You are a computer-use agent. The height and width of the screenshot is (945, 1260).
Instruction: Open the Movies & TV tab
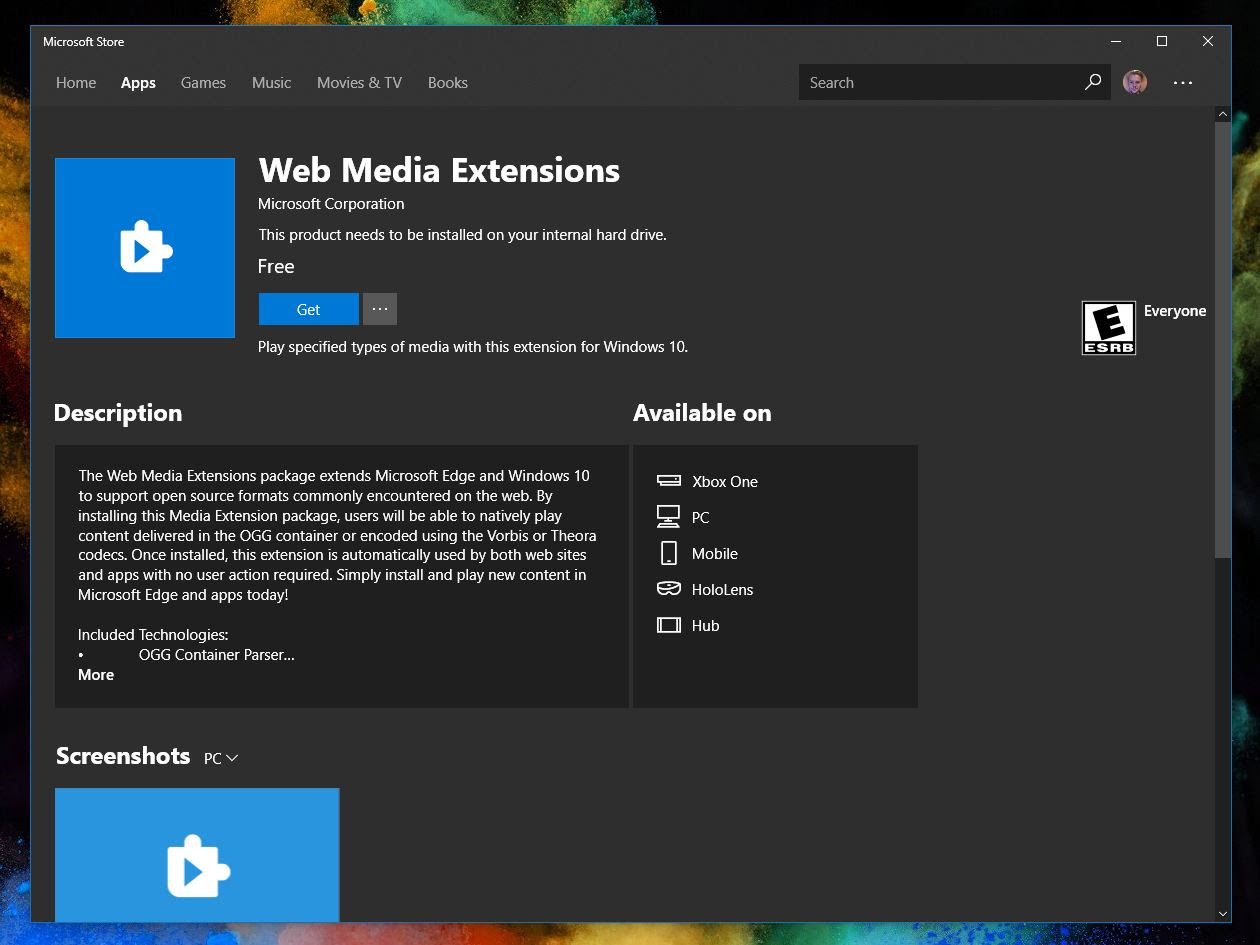(359, 83)
